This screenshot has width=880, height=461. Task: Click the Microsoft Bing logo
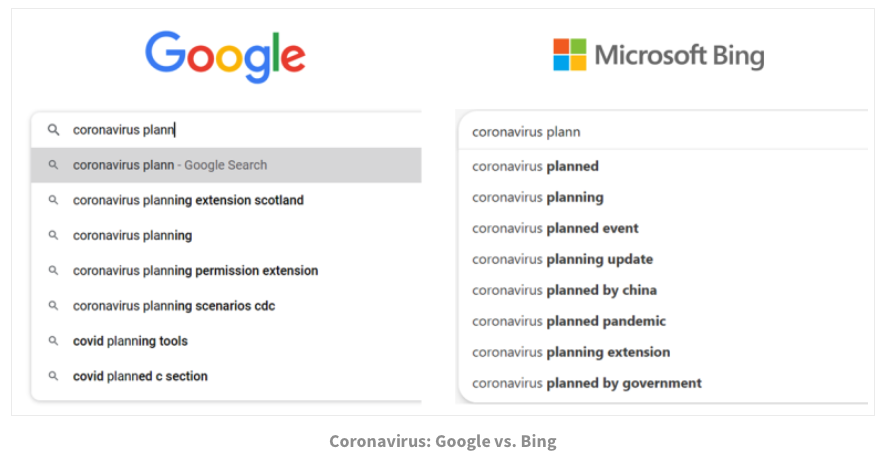658,55
